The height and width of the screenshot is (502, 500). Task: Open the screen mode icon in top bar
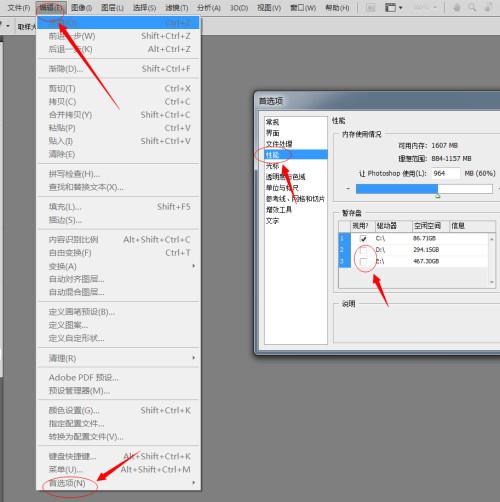(x=390, y=7)
